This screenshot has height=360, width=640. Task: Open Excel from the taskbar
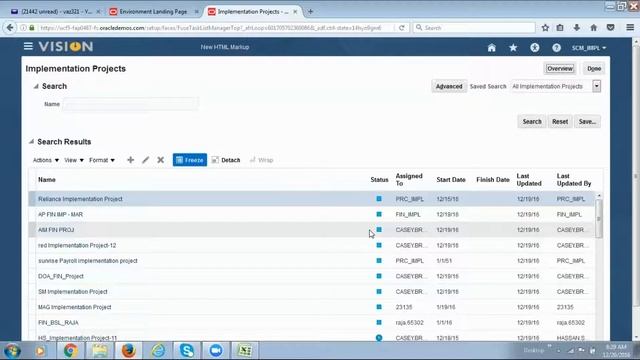pyautogui.click(x=245, y=351)
